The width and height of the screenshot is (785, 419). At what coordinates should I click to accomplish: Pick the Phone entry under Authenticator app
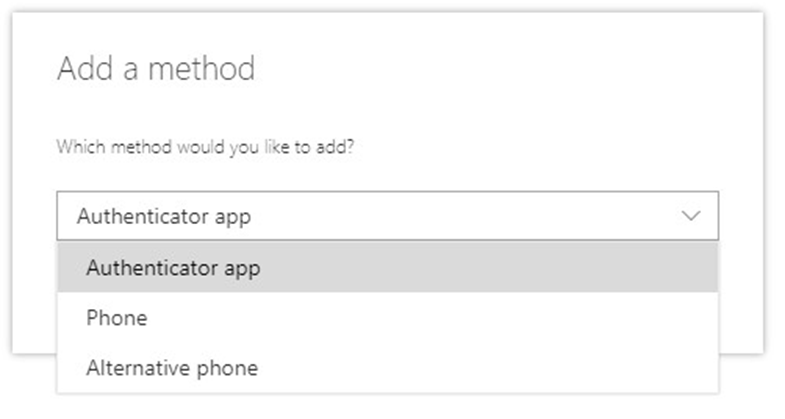117,318
